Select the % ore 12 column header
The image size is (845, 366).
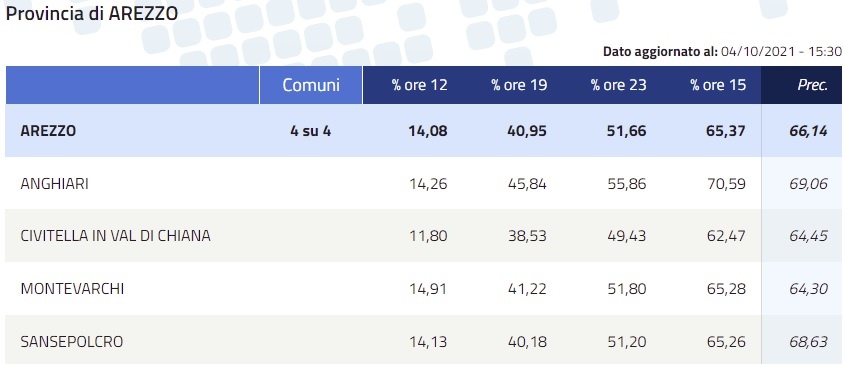tap(419, 85)
